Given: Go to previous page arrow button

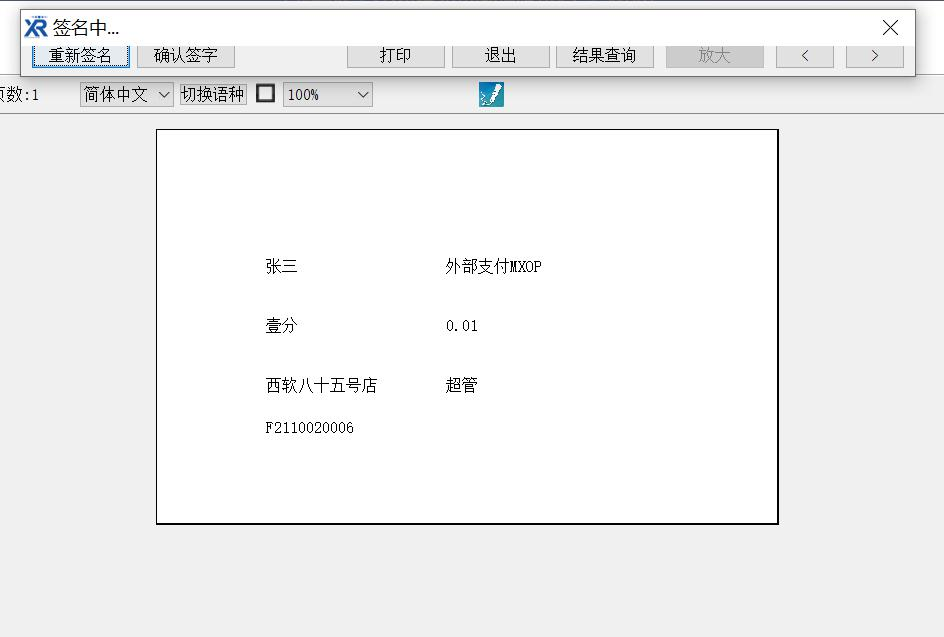Looking at the screenshot, I should click(x=805, y=56).
